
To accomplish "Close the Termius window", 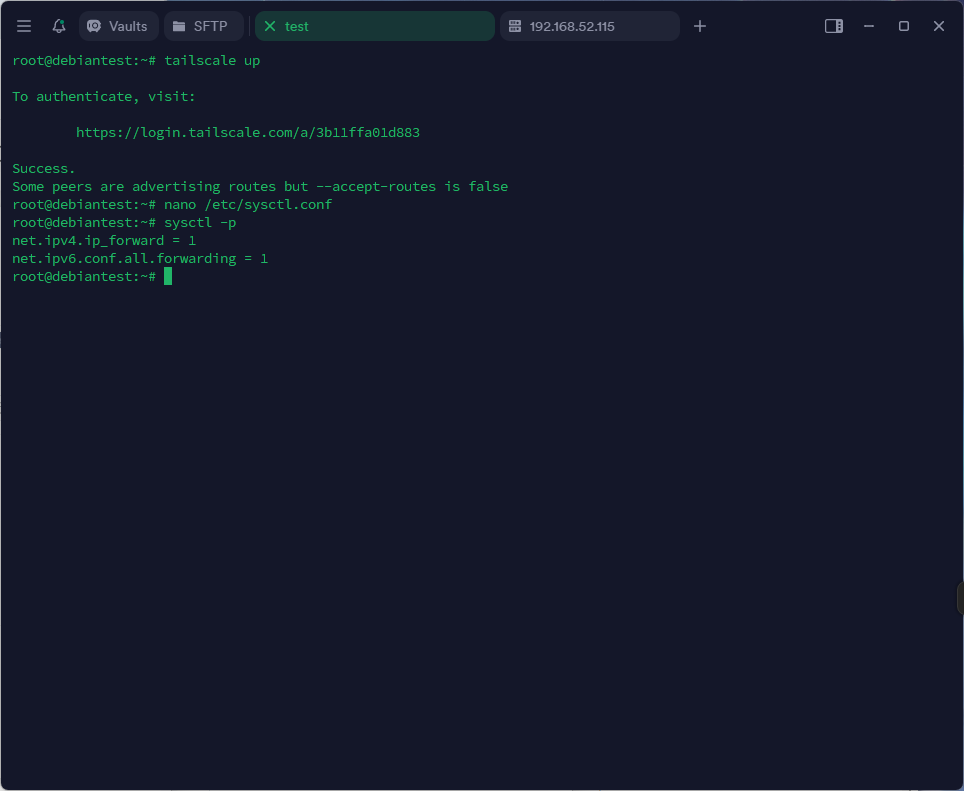I will click(939, 26).
